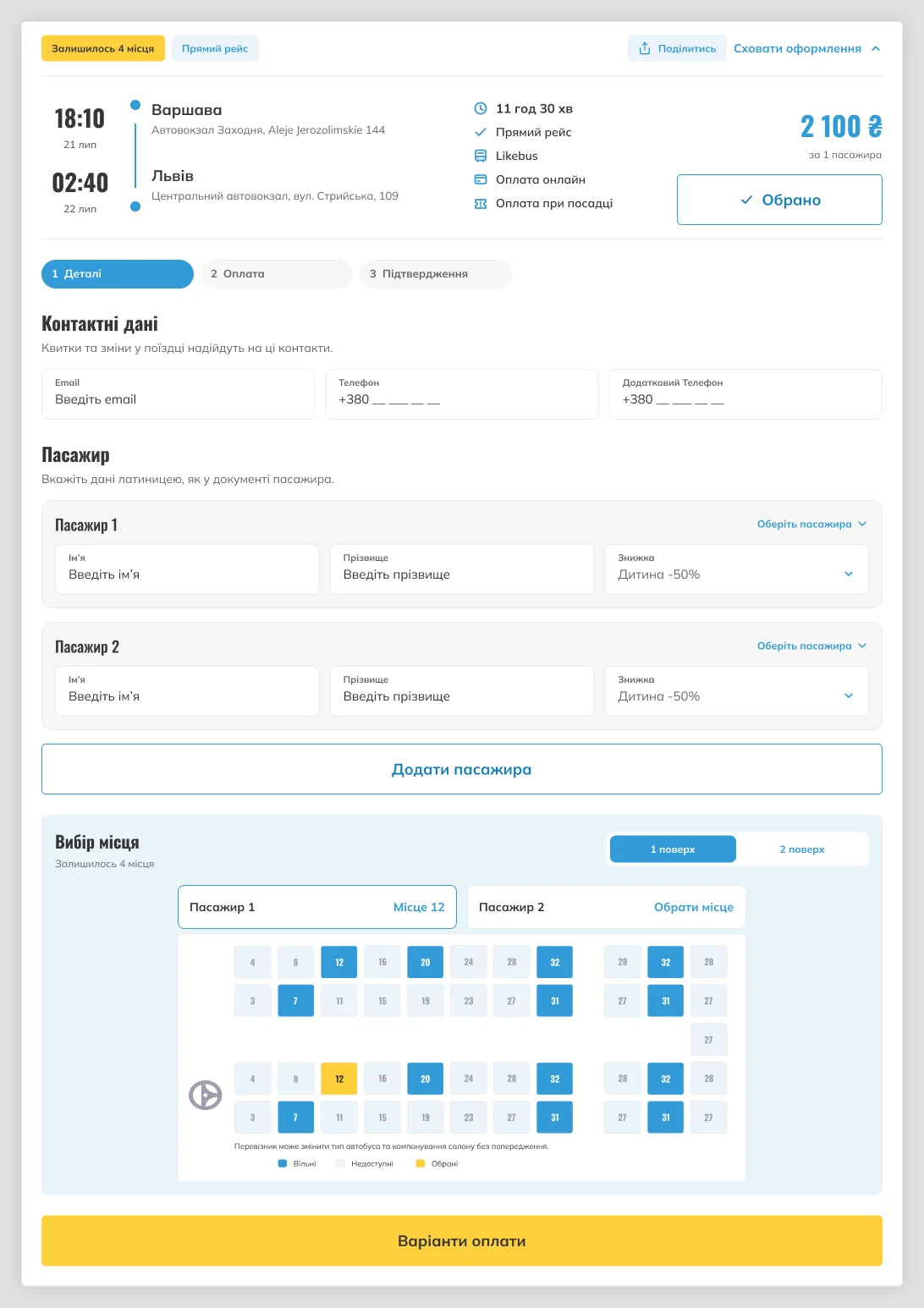924x1308 pixels.
Task: Go to step 2 Оплата
Action: coord(277,274)
